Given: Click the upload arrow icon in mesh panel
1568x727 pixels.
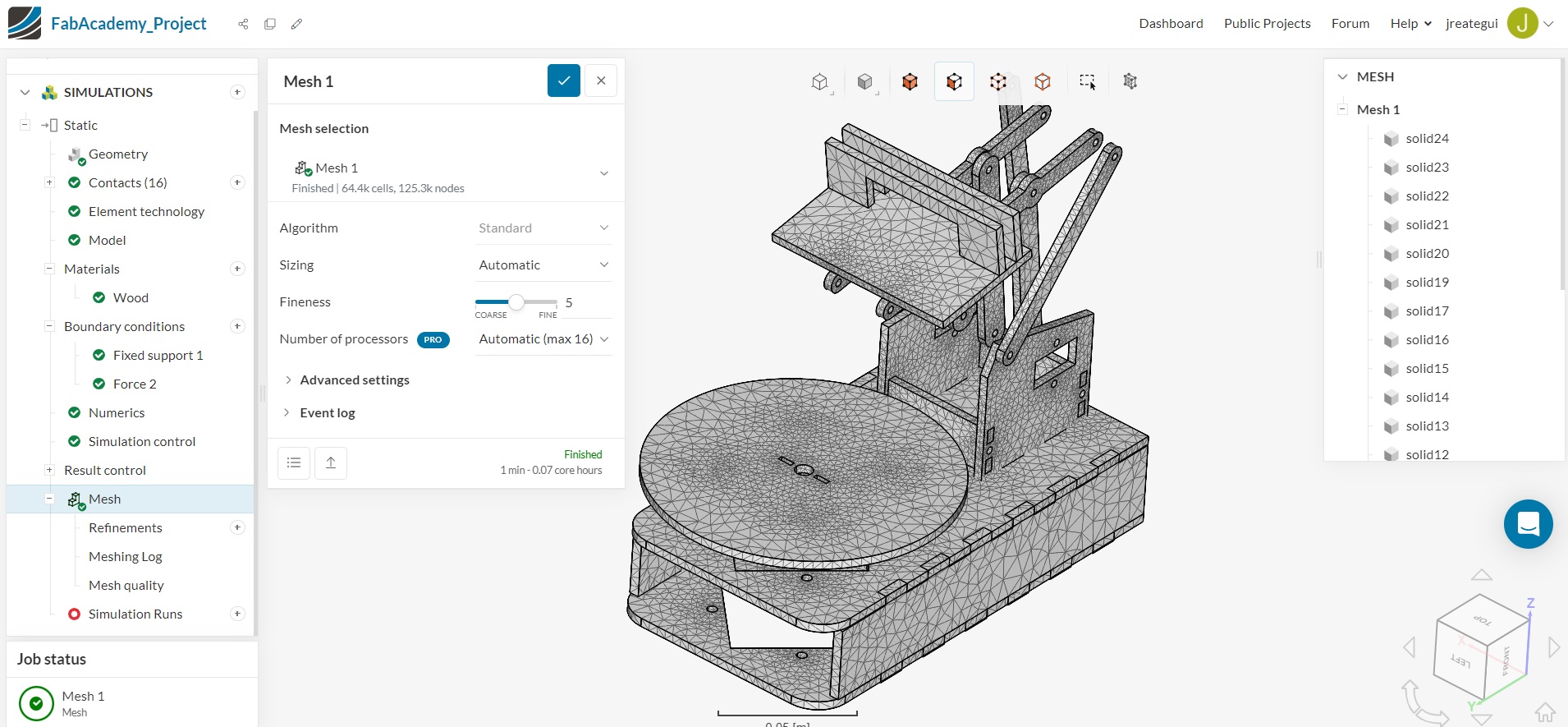Looking at the screenshot, I should [331, 463].
